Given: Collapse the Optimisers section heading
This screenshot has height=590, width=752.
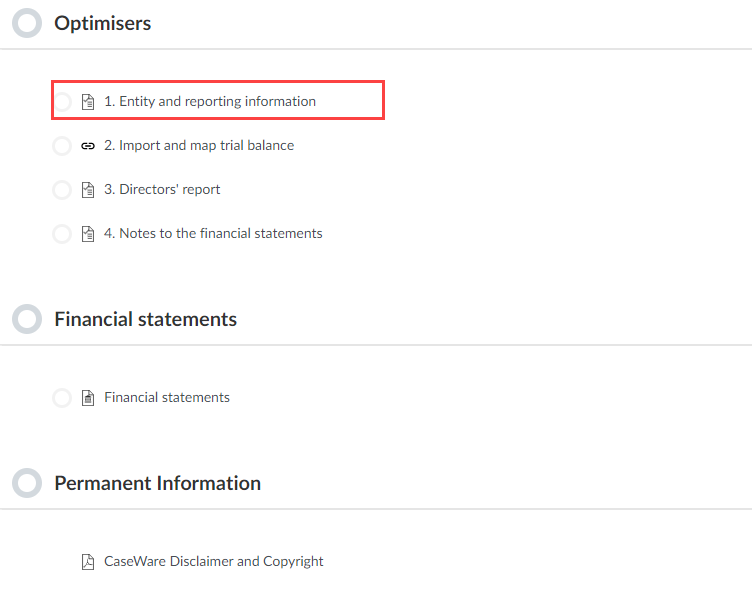Looking at the screenshot, I should pos(103,24).
